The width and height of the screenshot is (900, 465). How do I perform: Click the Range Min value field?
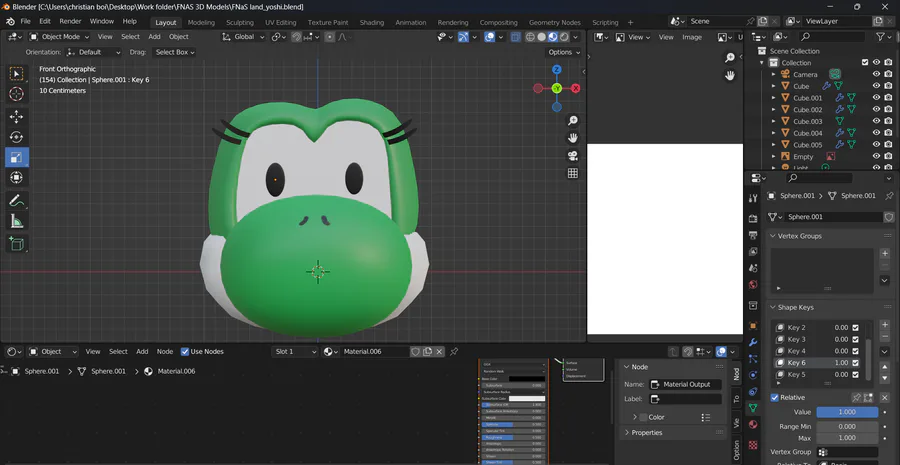847,426
